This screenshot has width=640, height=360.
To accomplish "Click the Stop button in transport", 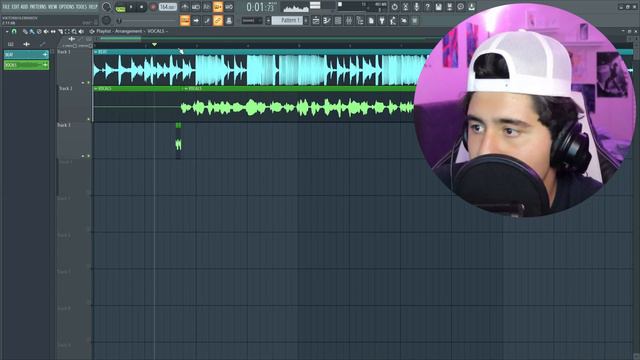I will tap(142, 7).
